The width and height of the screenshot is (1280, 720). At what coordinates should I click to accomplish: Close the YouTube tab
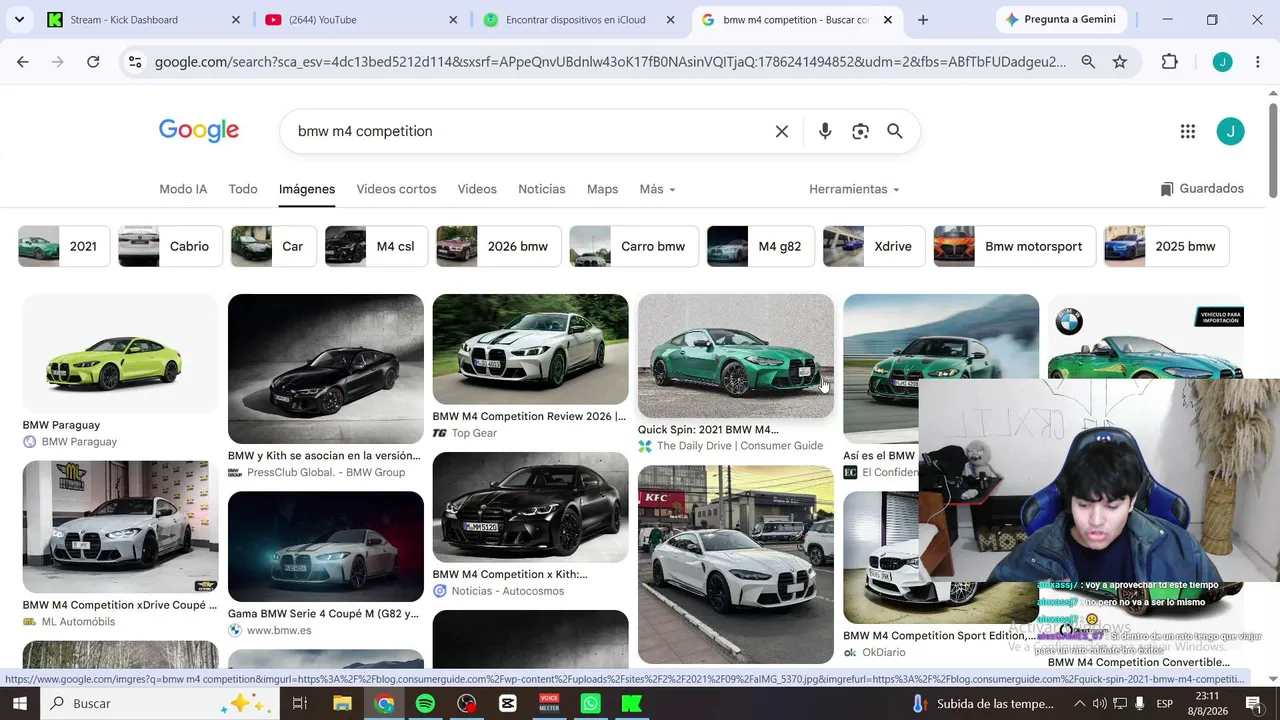(453, 20)
